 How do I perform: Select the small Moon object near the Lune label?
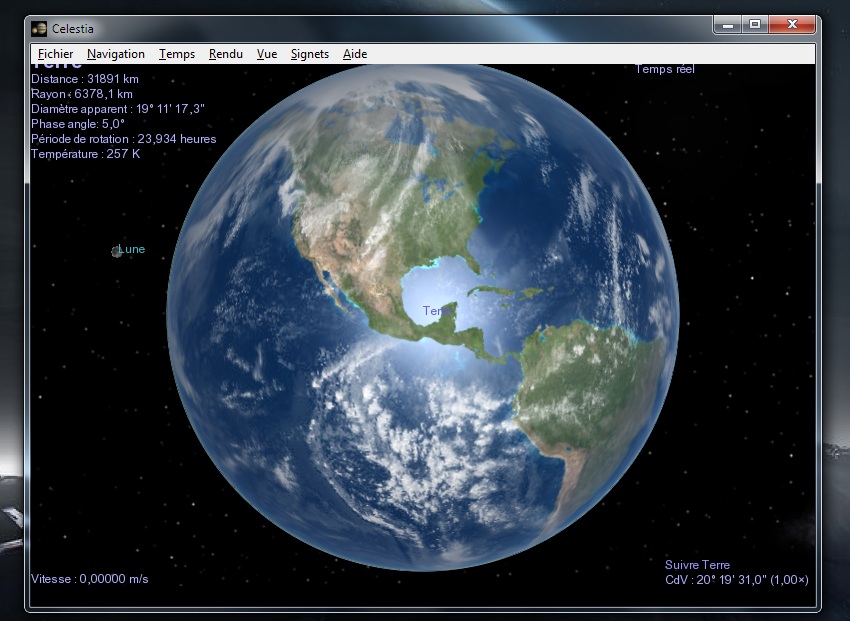116,251
